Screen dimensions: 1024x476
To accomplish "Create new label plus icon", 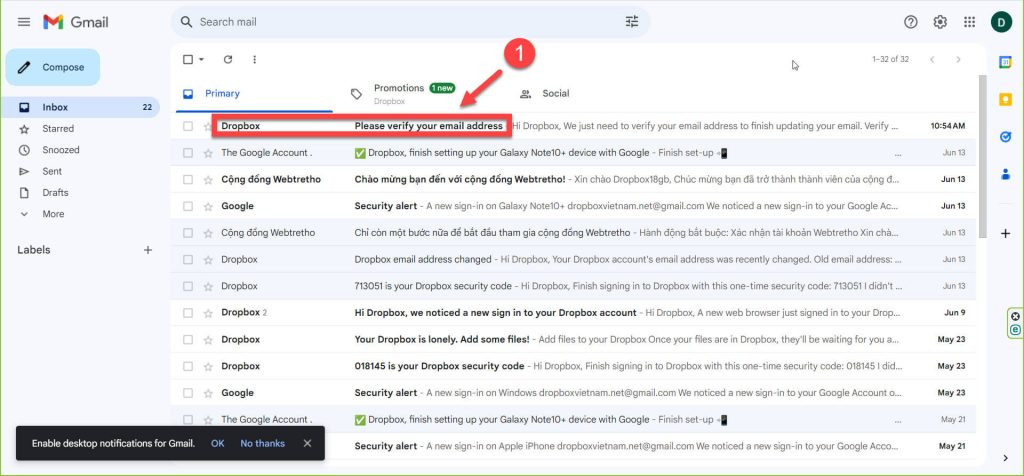I will pyautogui.click(x=148, y=250).
